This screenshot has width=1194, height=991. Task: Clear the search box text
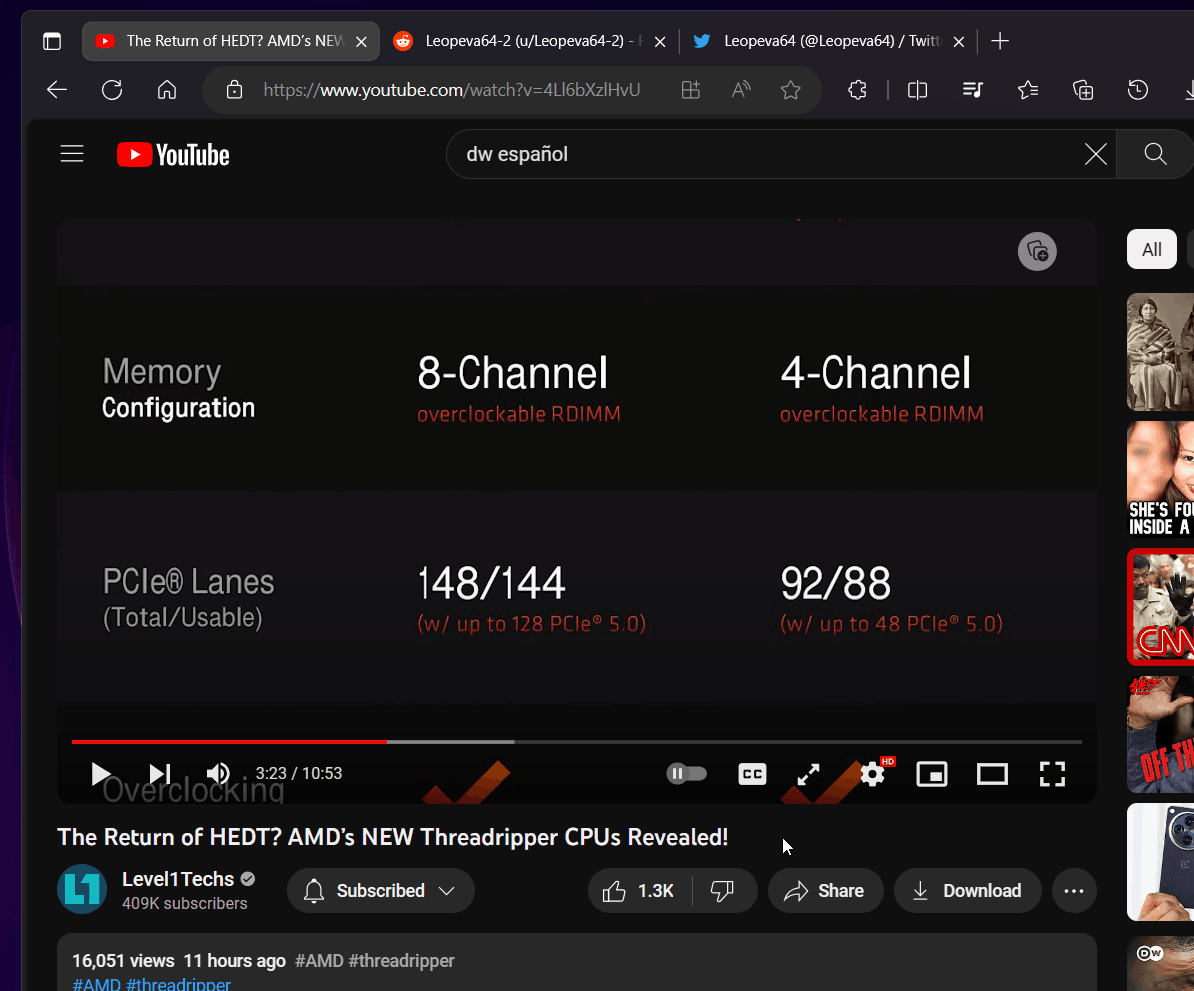pyautogui.click(x=1096, y=154)
